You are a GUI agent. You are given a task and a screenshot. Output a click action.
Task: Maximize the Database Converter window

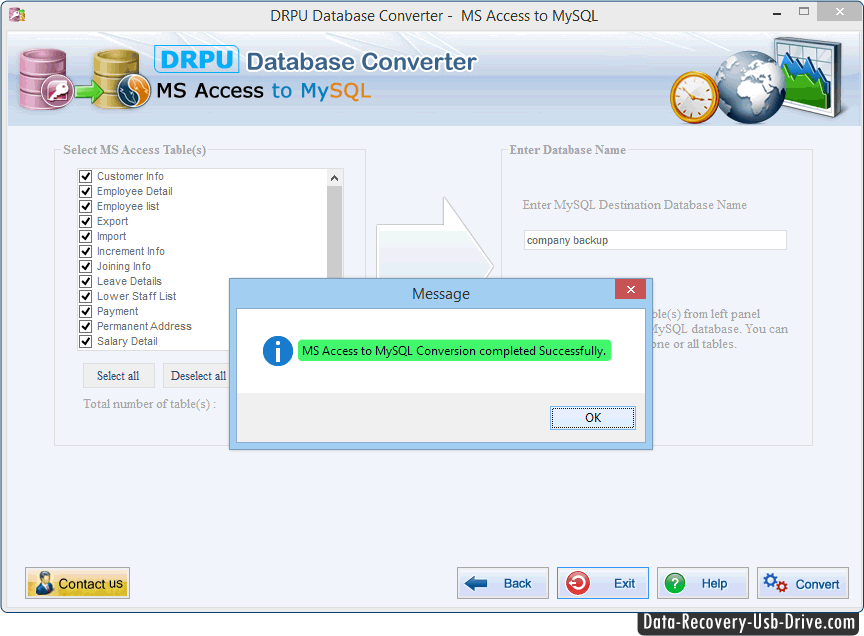tap(804, 12)
